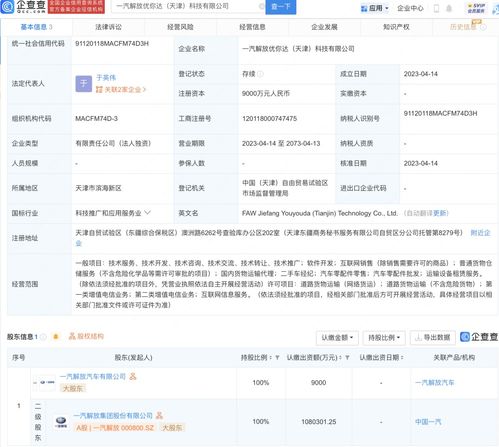Switch to the 企业发展 tab
Viewport: 499px width, 447px height.
pyautogui.click(x=324, y=27)
